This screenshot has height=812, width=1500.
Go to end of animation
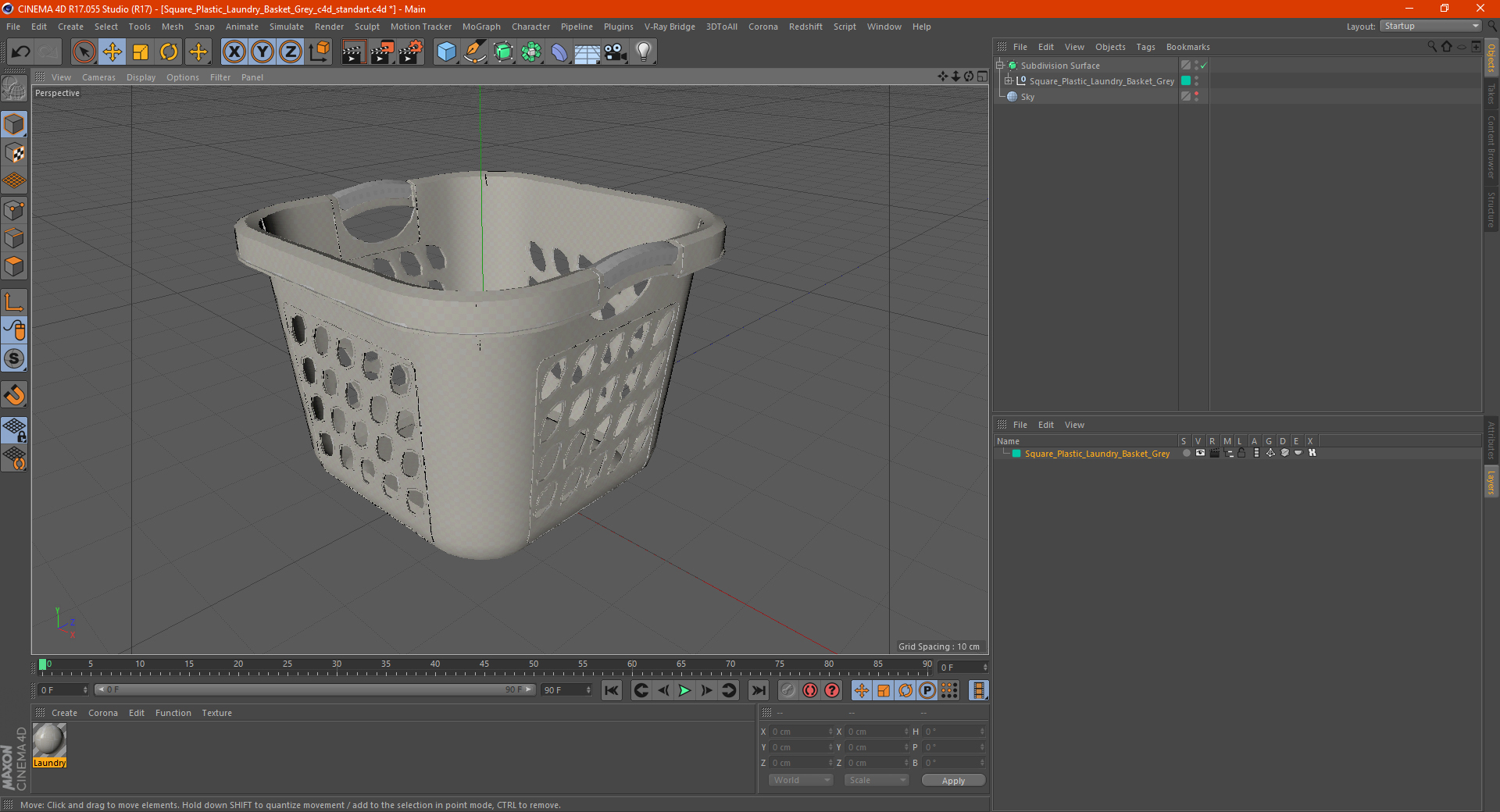(758, 690)
